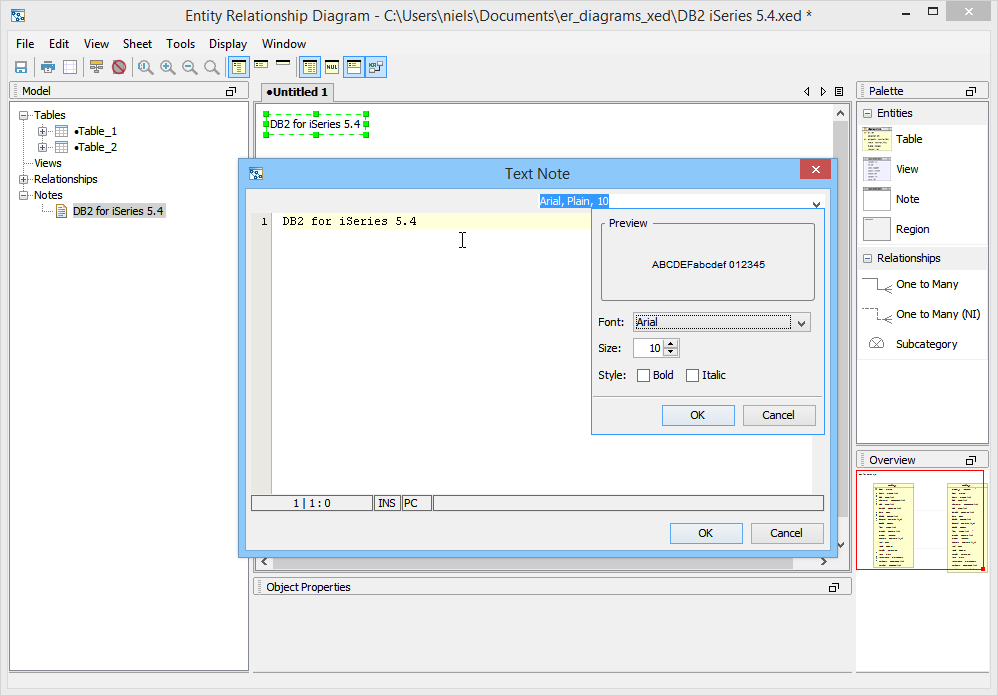Toggle page grid display toolbar icon
The image size is (998, 696).
coord(70,67)
